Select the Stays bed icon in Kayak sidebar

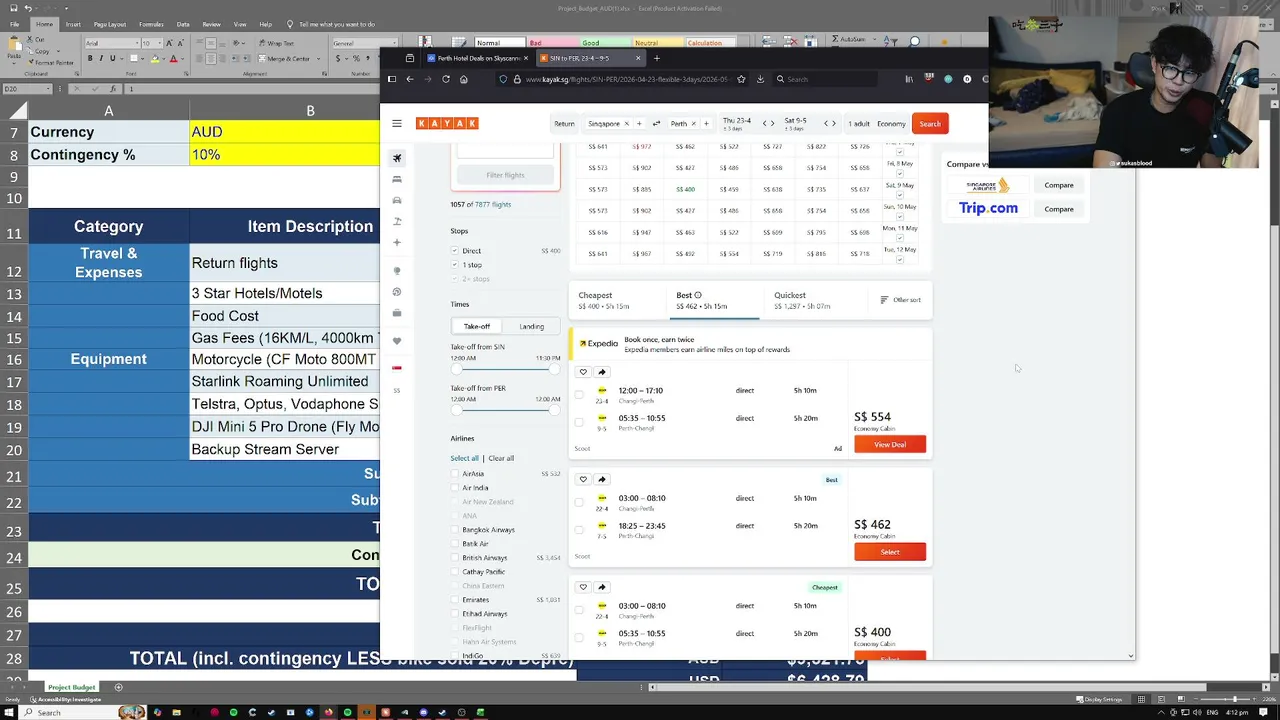tap(397, 179)
